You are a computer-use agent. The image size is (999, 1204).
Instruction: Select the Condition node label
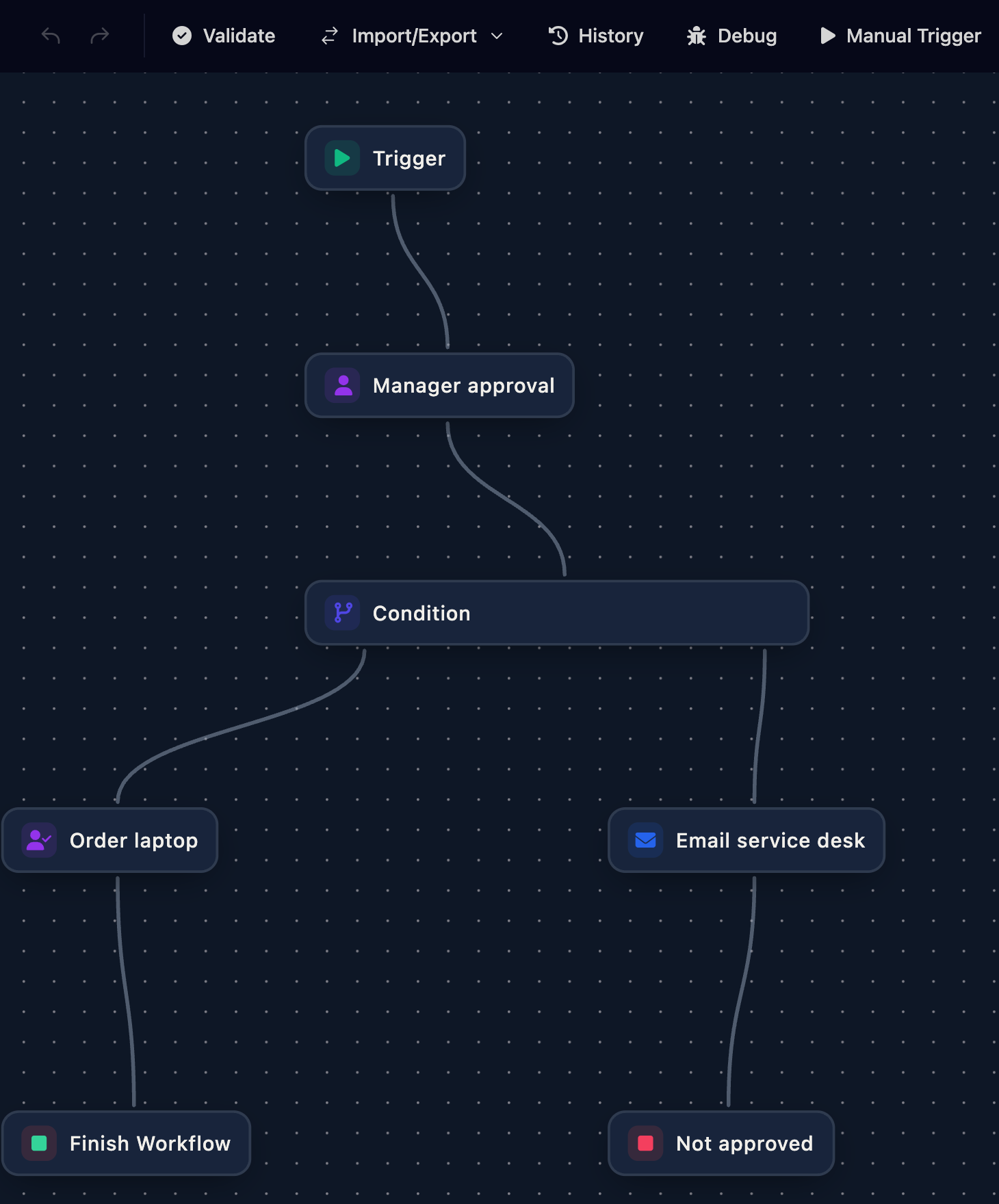421,613
